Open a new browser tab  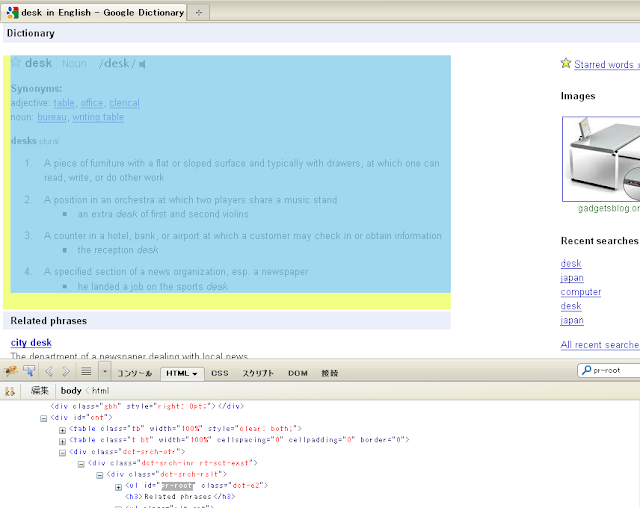click(199, 13)
